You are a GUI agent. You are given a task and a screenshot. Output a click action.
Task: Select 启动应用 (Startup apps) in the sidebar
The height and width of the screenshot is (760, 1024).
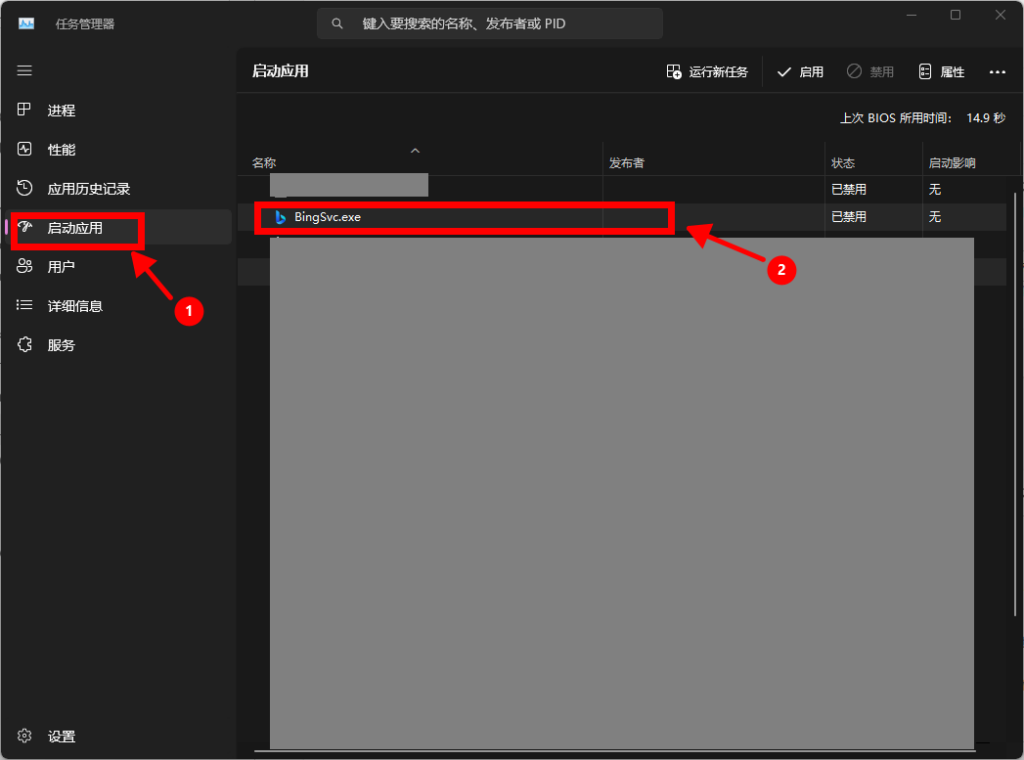(75, 228)
